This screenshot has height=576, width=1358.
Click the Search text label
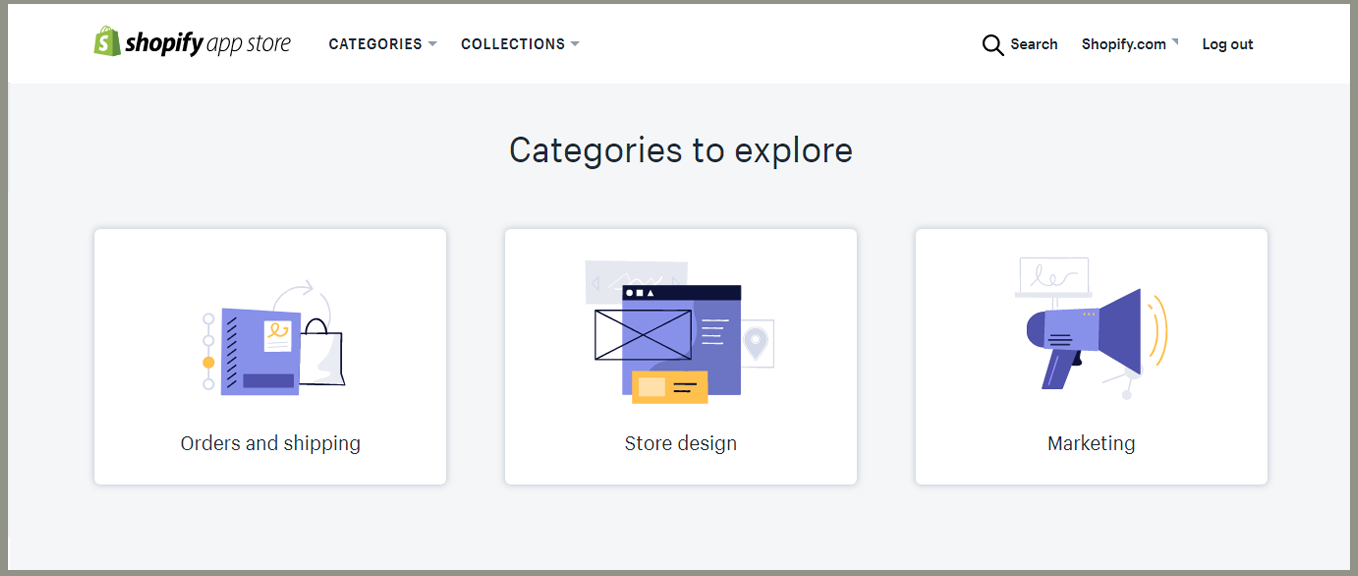click(1033, 44)
